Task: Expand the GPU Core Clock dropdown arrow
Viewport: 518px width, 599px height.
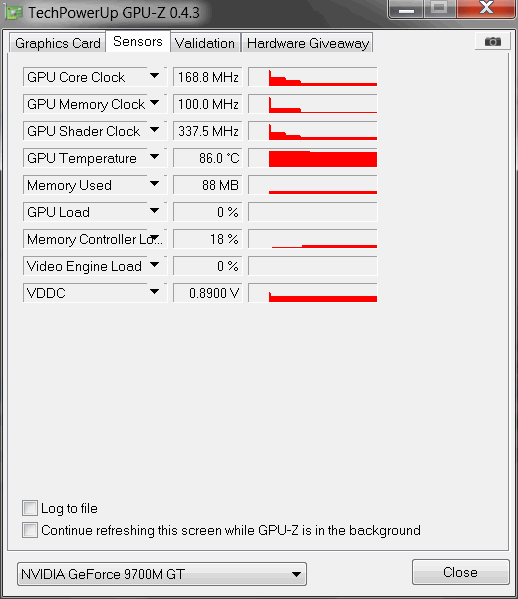Action: (x=154, y=76)
